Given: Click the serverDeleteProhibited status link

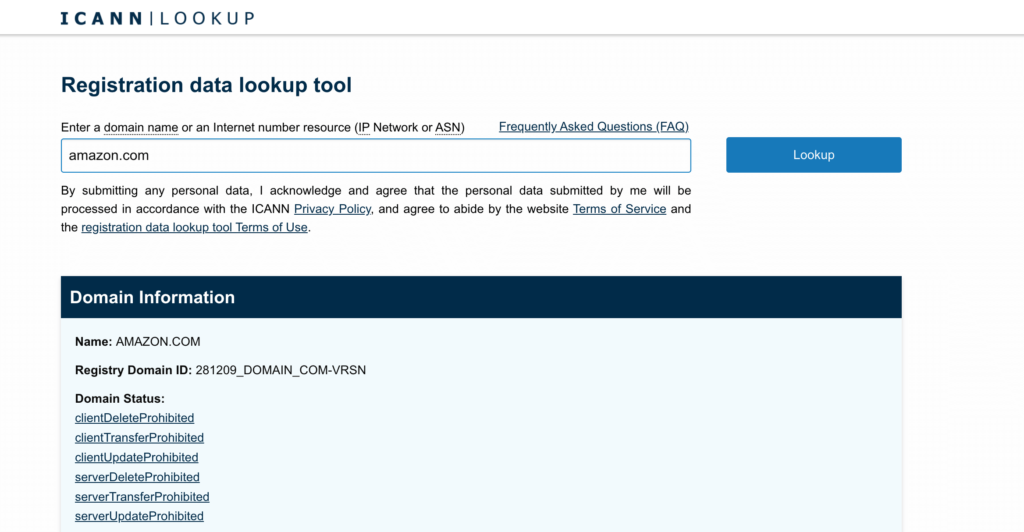Looking at the screenshot, I should pyautogui.click(x=137, y=477).
